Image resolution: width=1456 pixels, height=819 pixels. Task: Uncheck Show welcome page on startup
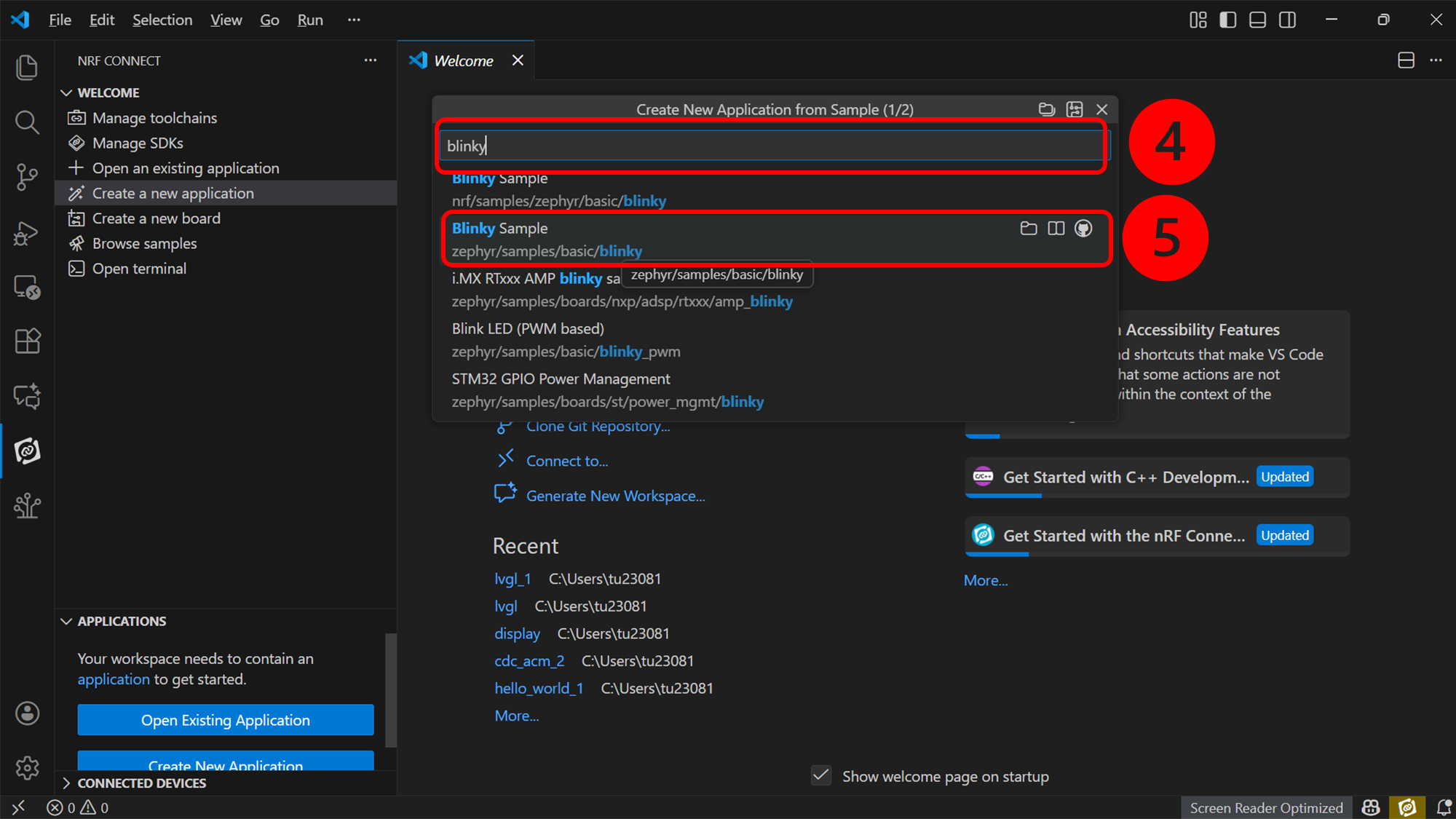[x=821, y=775]
